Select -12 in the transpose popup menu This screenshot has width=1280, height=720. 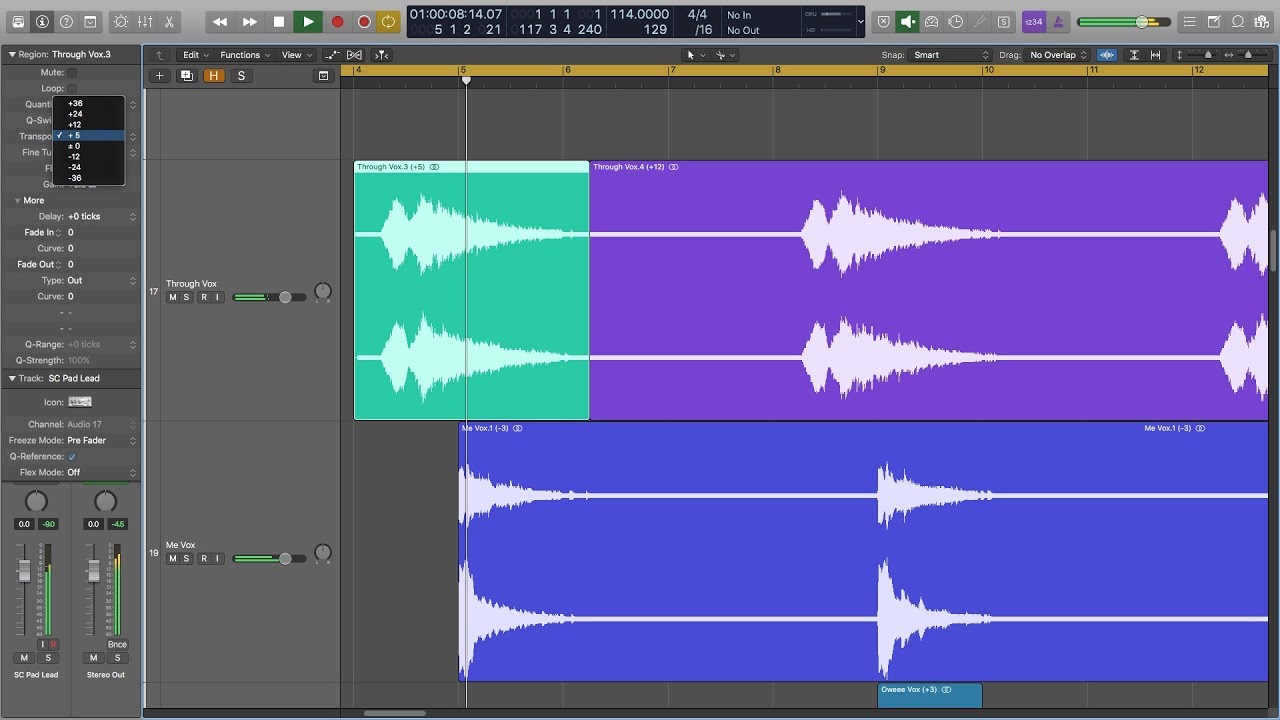(x=89, y=157)
